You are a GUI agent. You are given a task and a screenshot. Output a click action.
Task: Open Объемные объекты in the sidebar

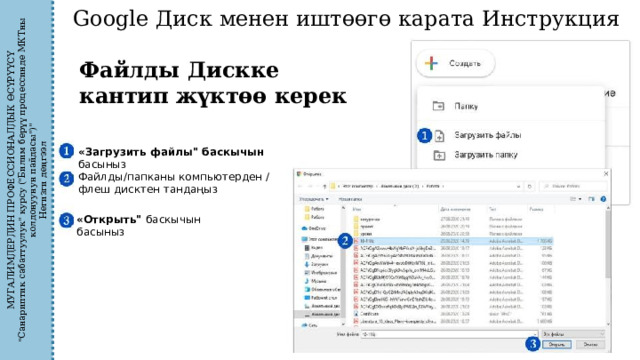point(322,289)
